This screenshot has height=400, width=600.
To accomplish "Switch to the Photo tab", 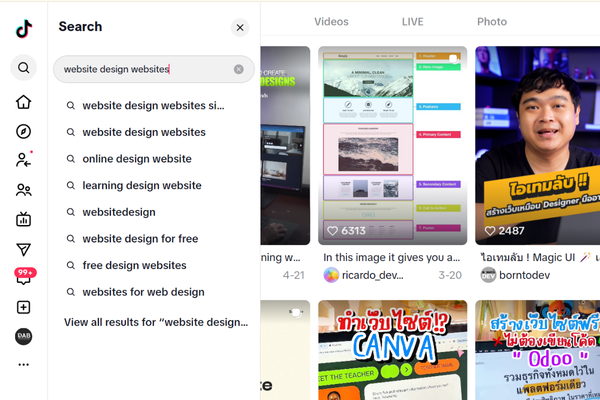I will pos(491,21).
